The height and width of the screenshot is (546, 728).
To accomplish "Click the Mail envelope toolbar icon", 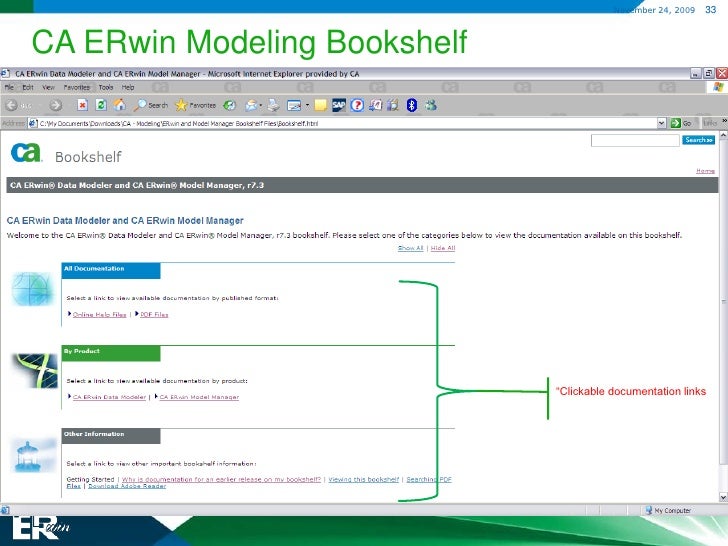I will coord(251,105).
